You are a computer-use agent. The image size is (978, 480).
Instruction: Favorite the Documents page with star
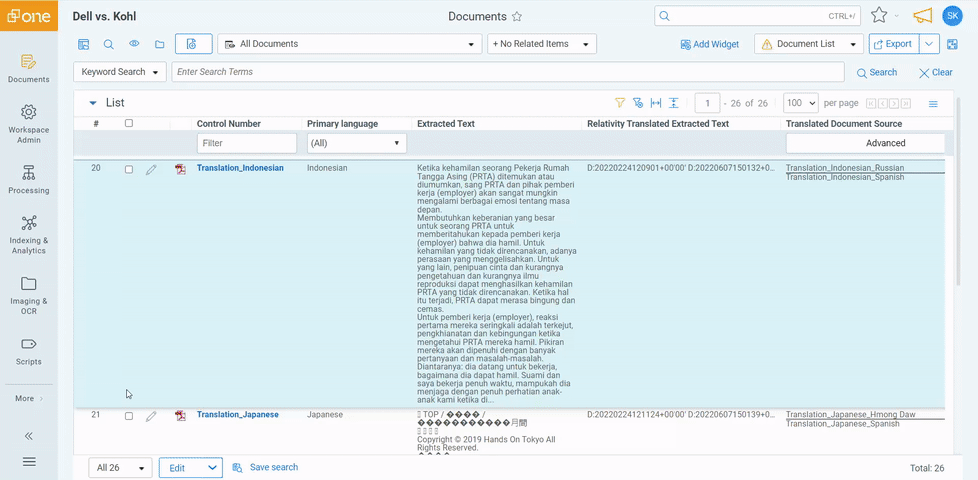(x=517, y=17)
